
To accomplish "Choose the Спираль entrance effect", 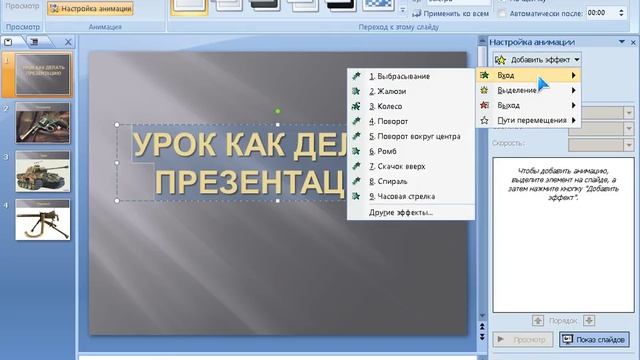I will (x=411, y=181).
